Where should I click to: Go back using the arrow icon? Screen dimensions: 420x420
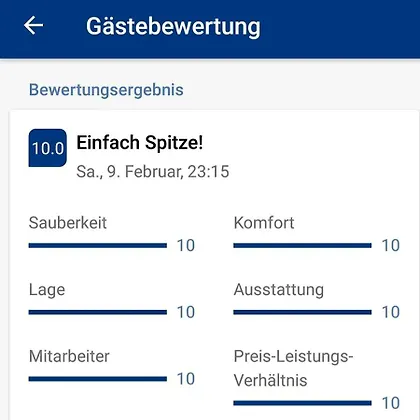point(33,26)
